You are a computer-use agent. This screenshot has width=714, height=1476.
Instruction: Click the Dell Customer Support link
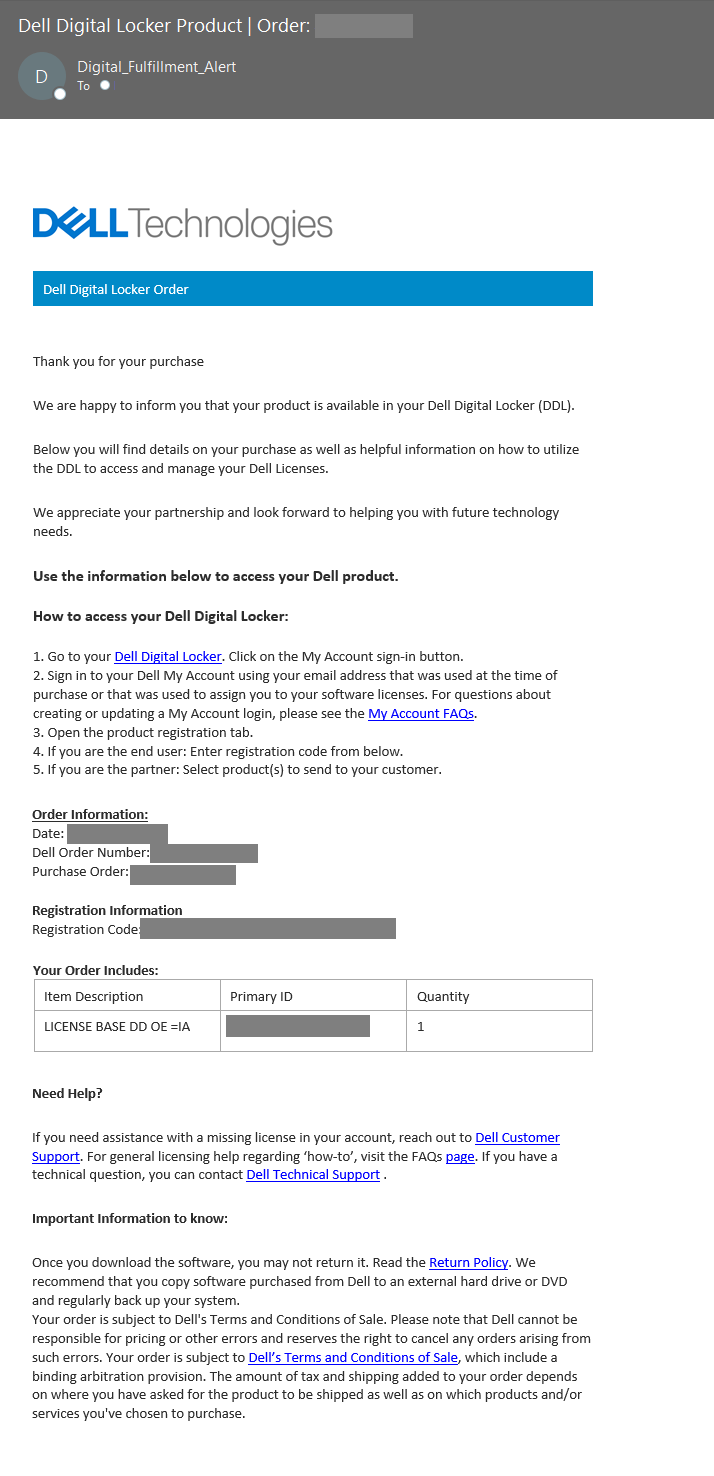tap(516, 1137)
